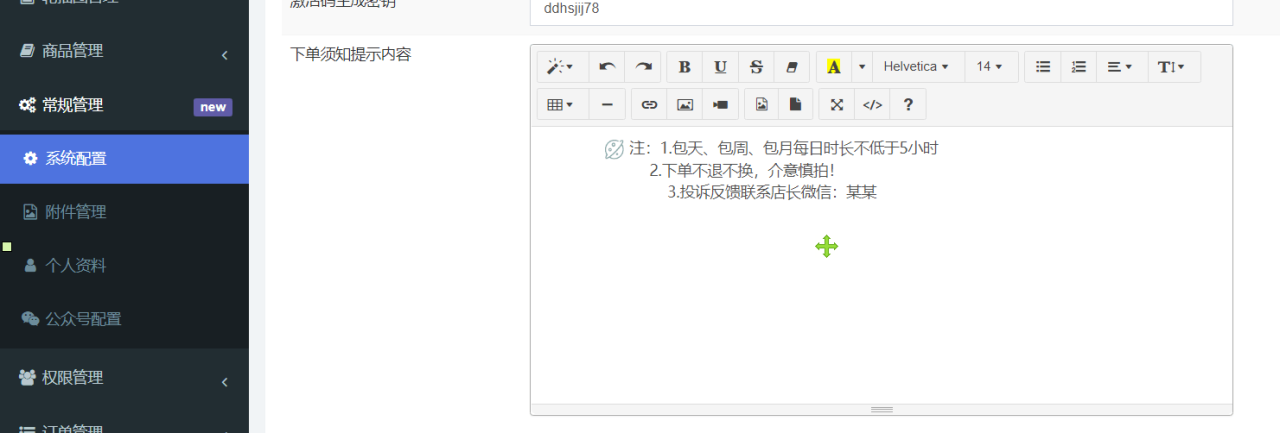This screenshot has height=433, width=1280.
Task: Toggle fullscreen editor mode
Action: coord(837,104)
